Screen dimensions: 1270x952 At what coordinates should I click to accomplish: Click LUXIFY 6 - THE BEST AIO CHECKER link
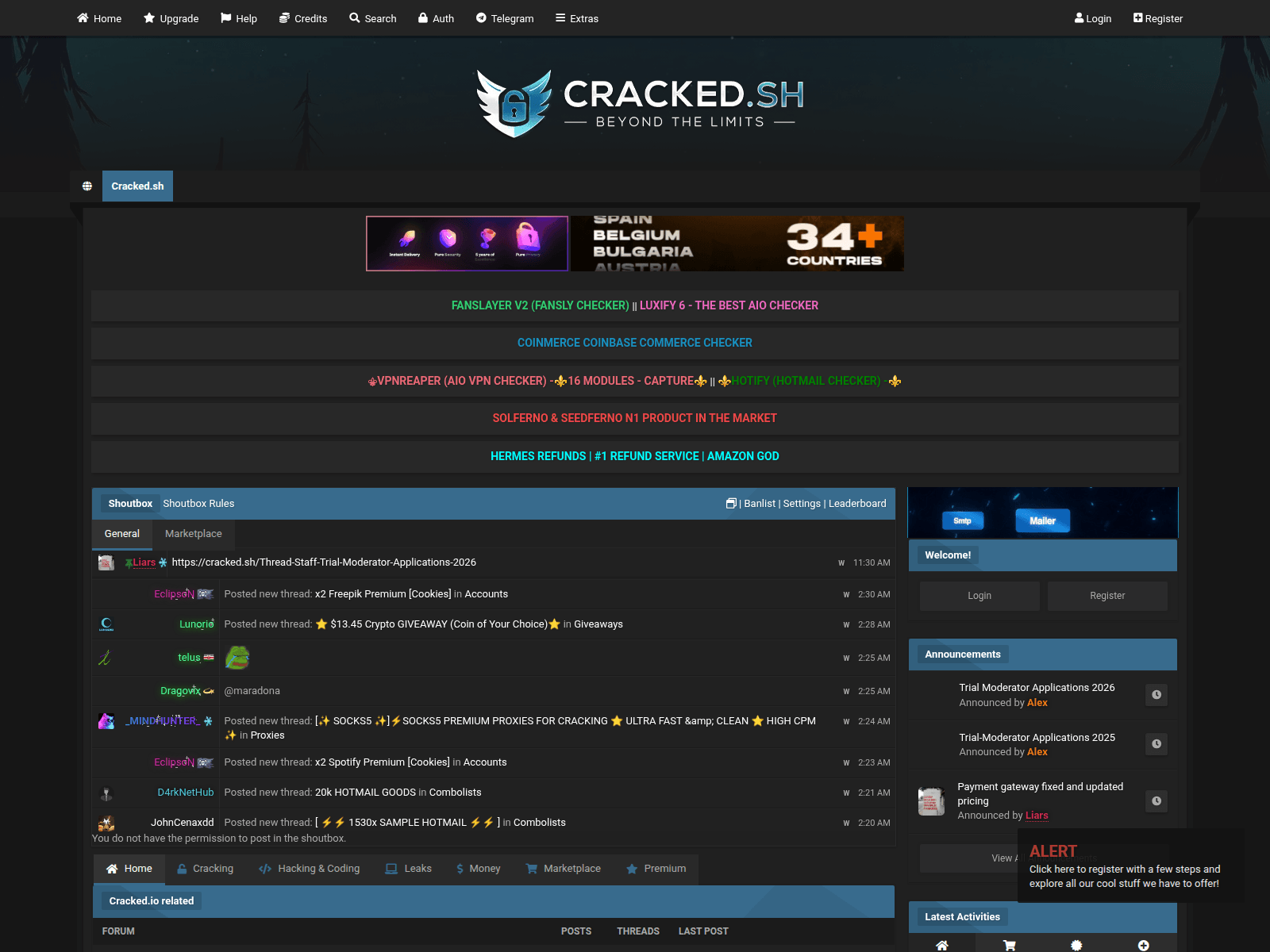pyautogui.click(x=729, y=305)
